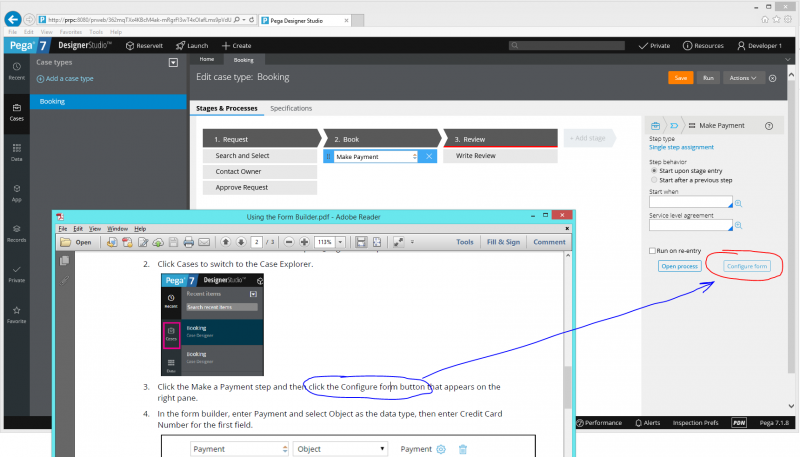Click the stage arrow icon in breadcrumb
Image resolution: width=800 pixels, height=457 pixels.
674,125
